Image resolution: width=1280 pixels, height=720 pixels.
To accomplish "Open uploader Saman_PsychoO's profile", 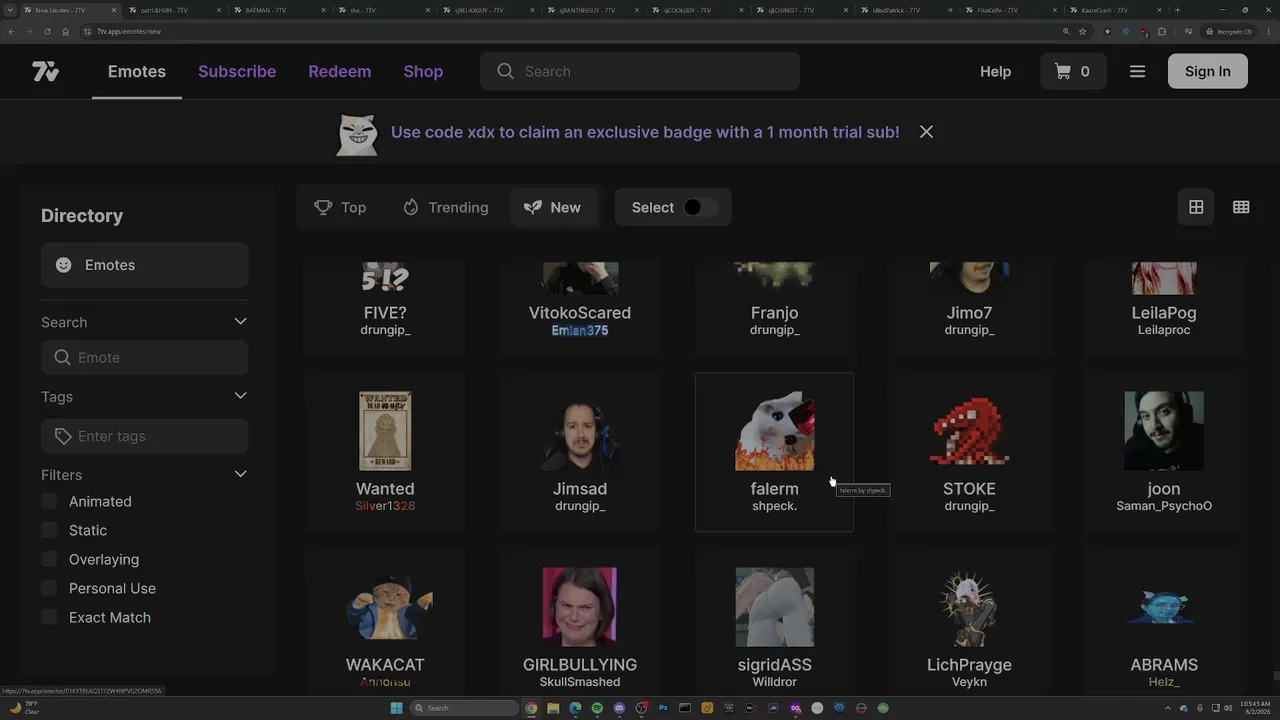I will click(x=1164, y=506).
